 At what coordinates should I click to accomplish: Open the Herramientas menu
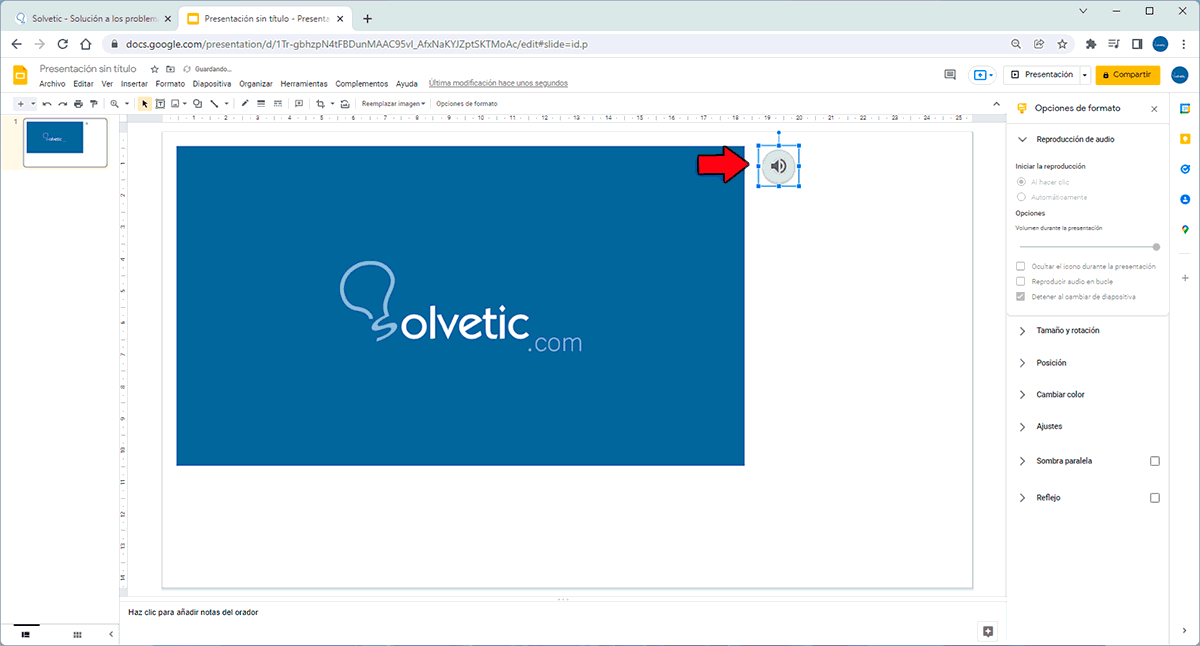[x=304, y=84]
